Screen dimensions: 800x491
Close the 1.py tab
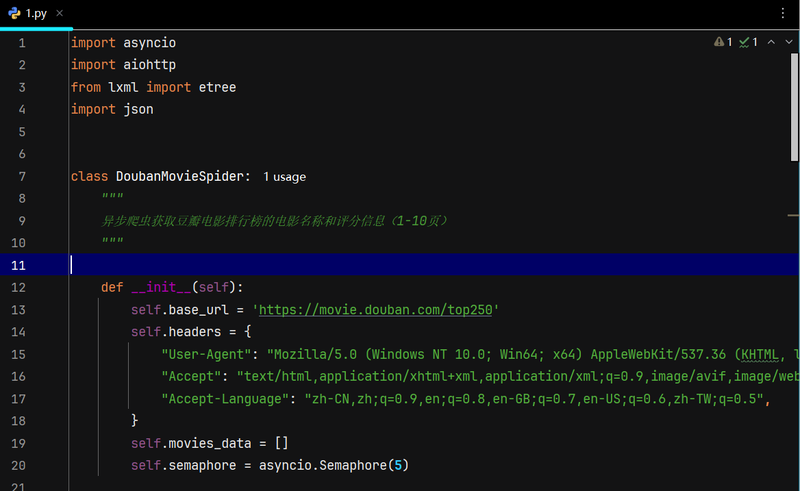click(x=60, y=13)
